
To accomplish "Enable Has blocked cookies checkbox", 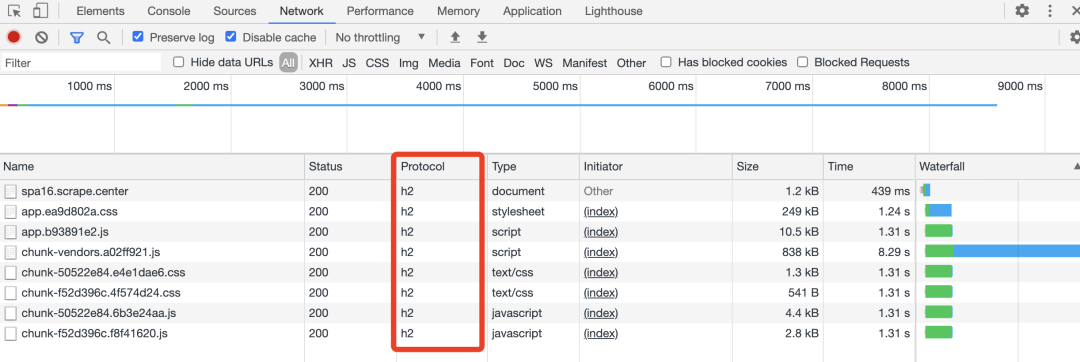I will 666,62.
